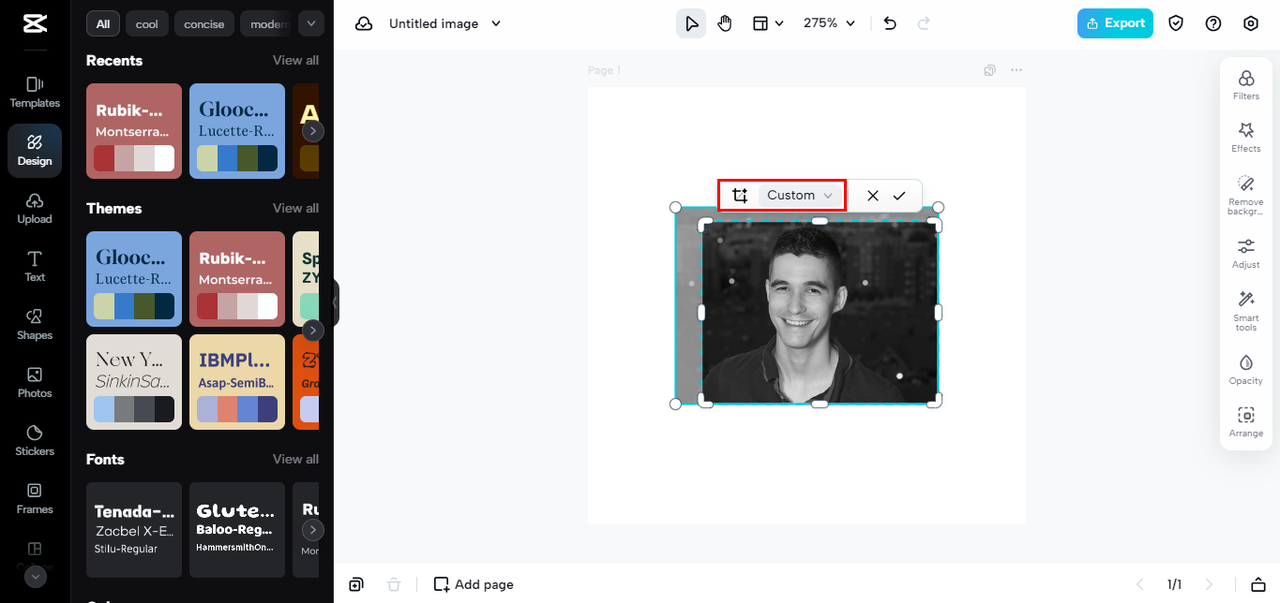Image resolution: width=1280 pixels, height=603 pixels.
Task: Activate the Hand pan tool
Action: [725, 23]
